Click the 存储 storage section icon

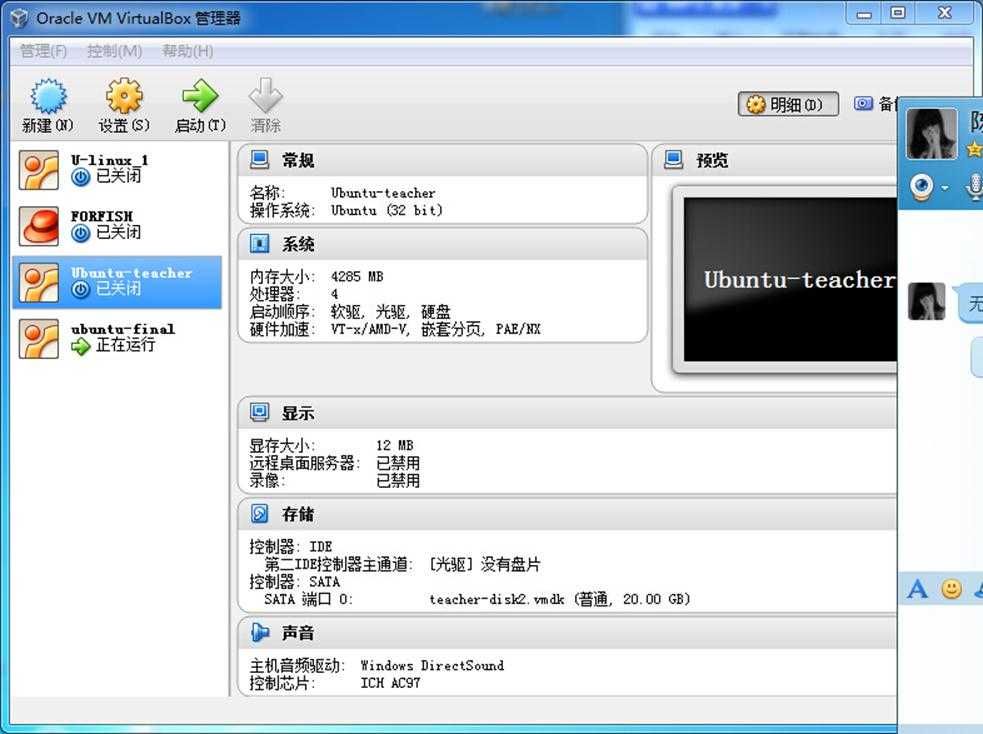tap(260, 514)
